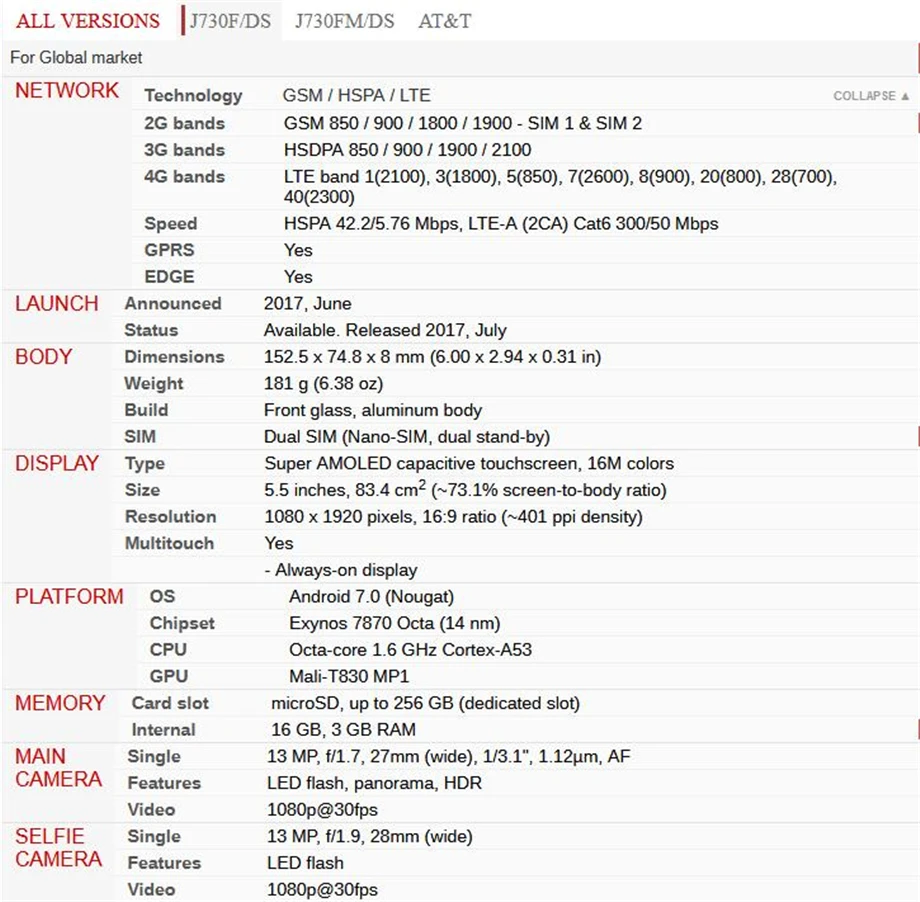This screenshot has height=902, width=920.
Task: Click the '181 g (6.38 oz)' value
Action: 323,383
